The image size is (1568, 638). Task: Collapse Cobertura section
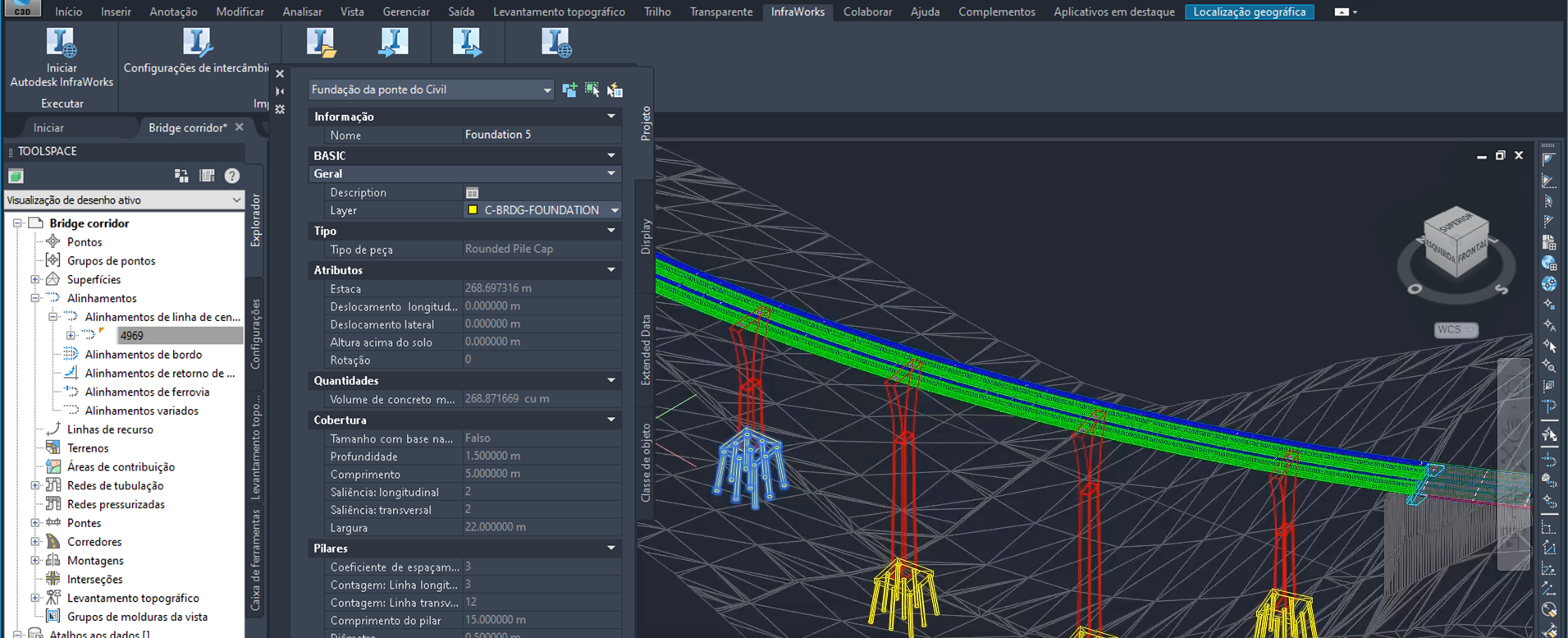[x=611, y=420]
